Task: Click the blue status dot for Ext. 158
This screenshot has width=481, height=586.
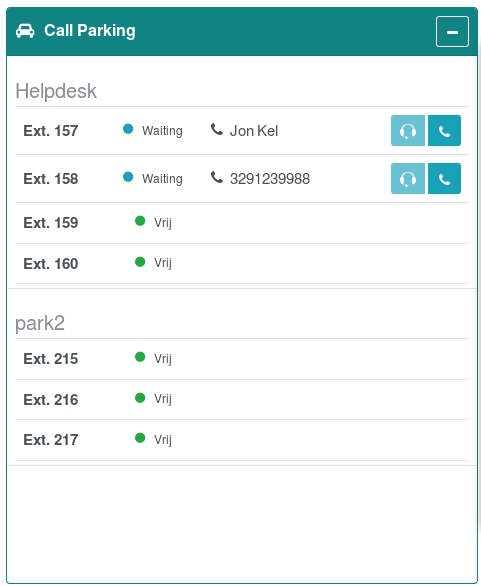Action: click(x=128, y=177)
